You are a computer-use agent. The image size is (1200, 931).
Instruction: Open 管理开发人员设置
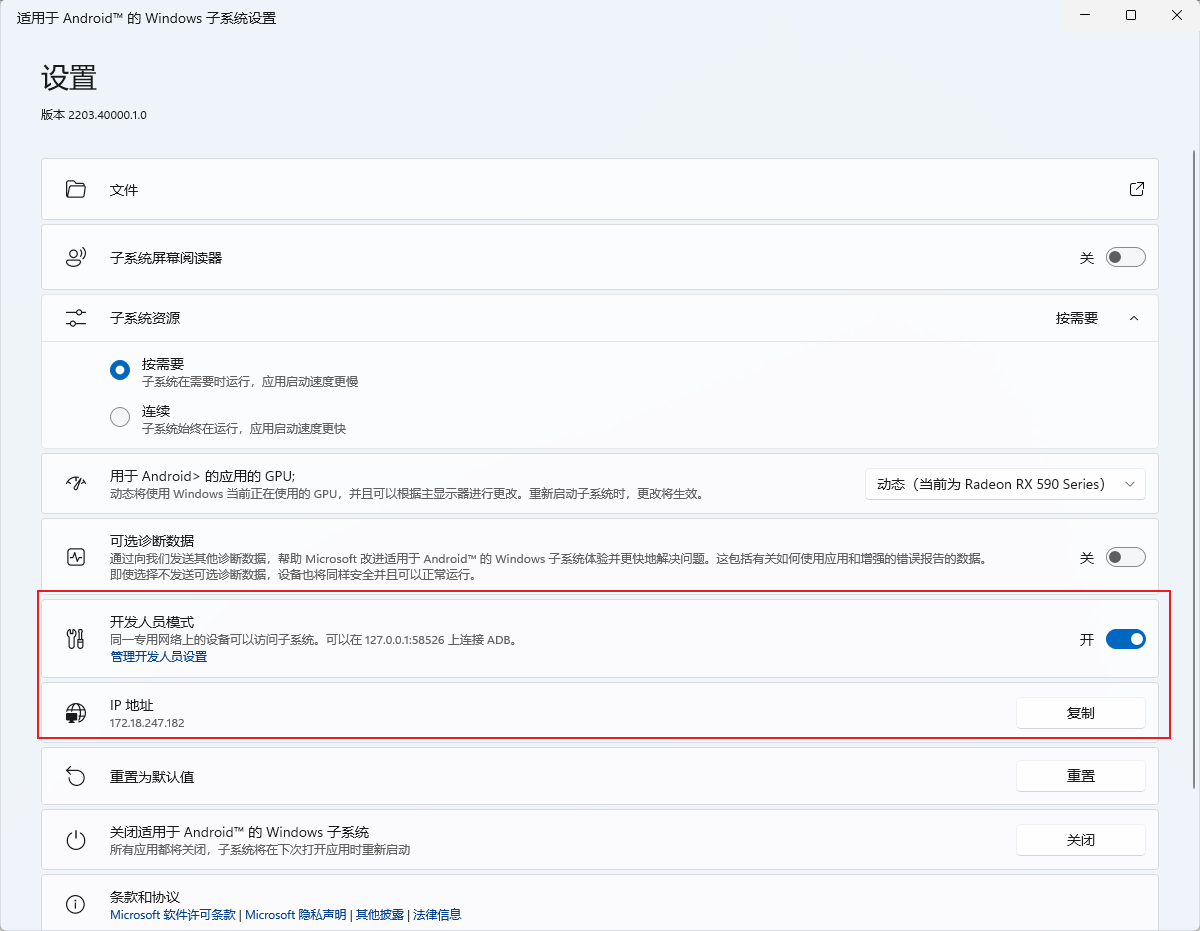pyautogui.click(x=158, y=656)
